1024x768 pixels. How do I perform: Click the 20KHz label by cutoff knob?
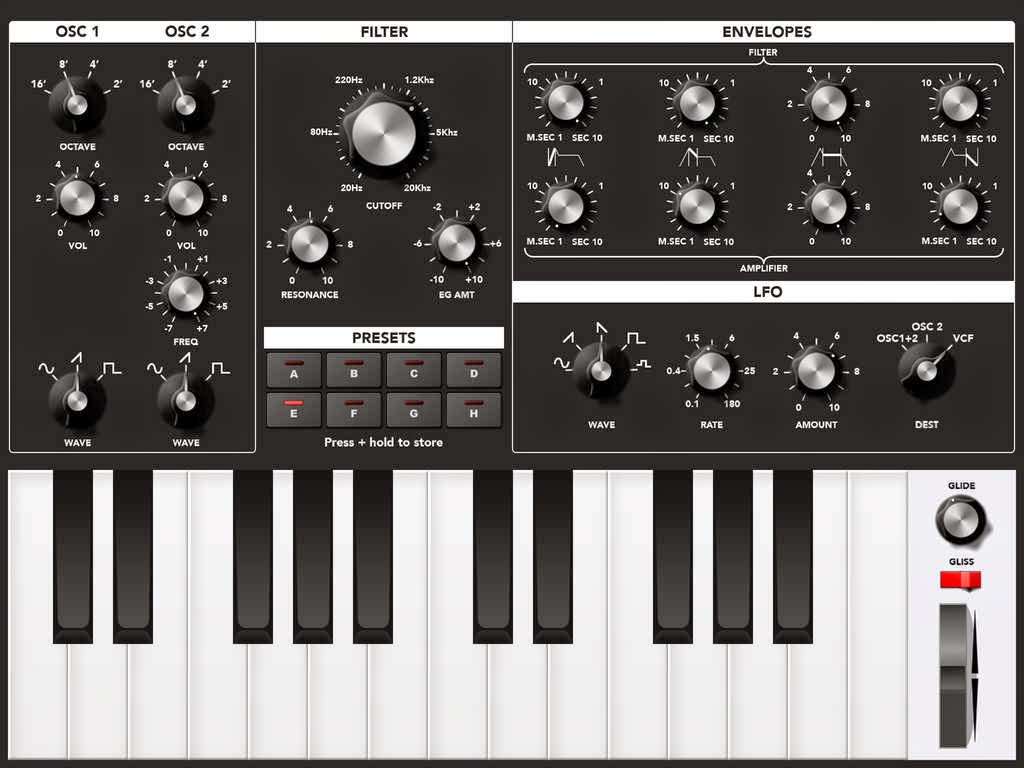pyautogui.click(x=417, y=188)
